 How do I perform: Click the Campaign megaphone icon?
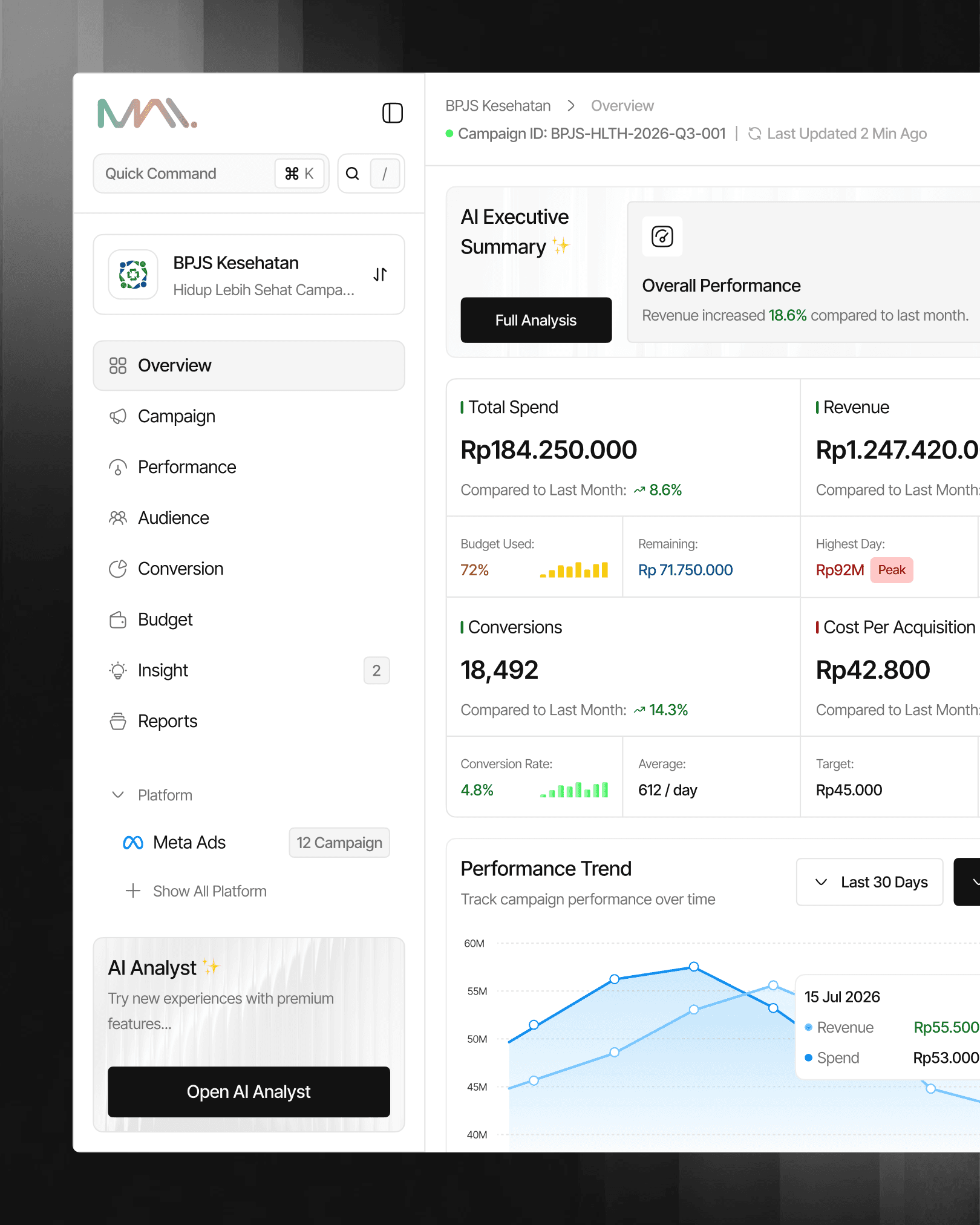(118, 416)
